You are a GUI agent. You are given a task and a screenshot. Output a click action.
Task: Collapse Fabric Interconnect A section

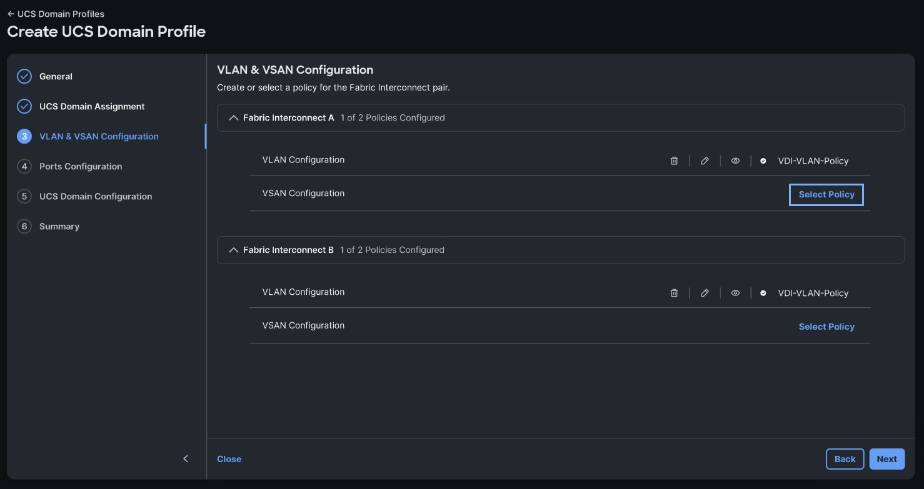pyautogui.click(x=233, y=118)
